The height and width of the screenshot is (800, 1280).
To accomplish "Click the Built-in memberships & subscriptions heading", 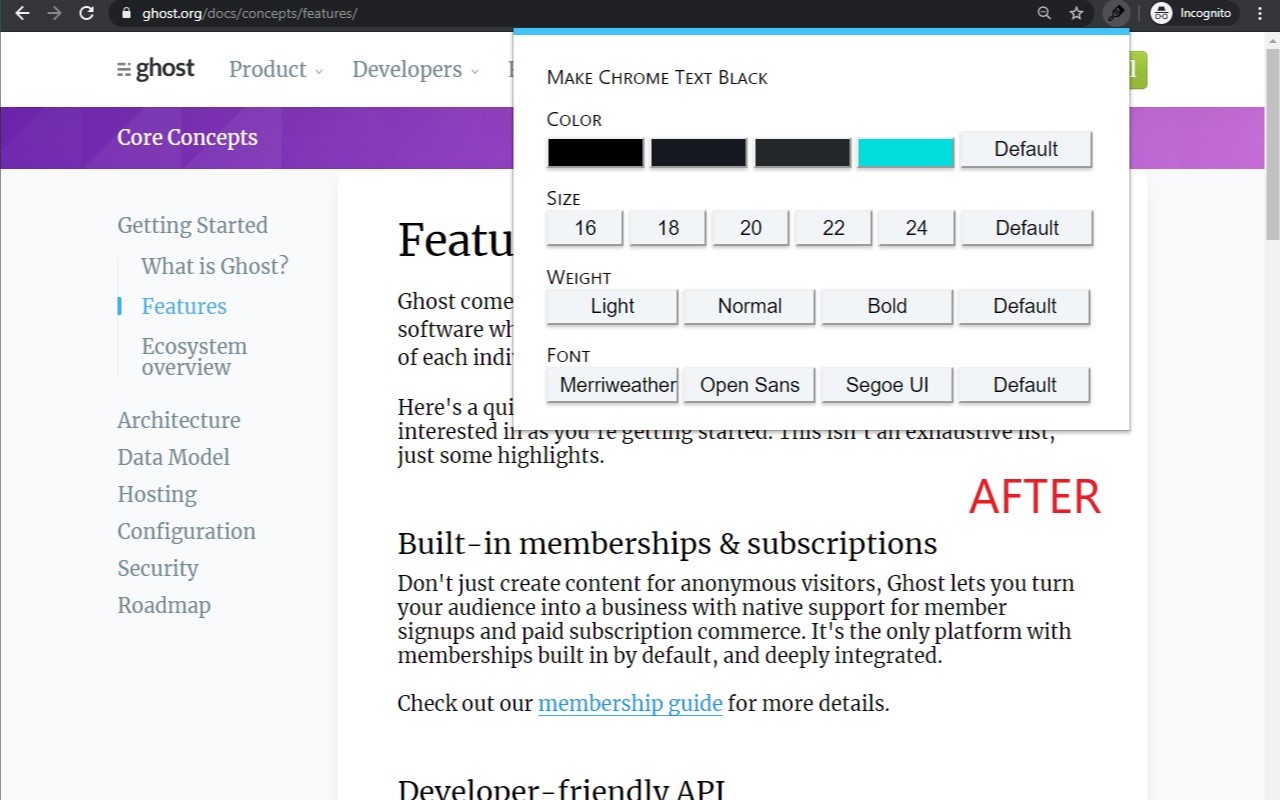I will pos(667,544).
